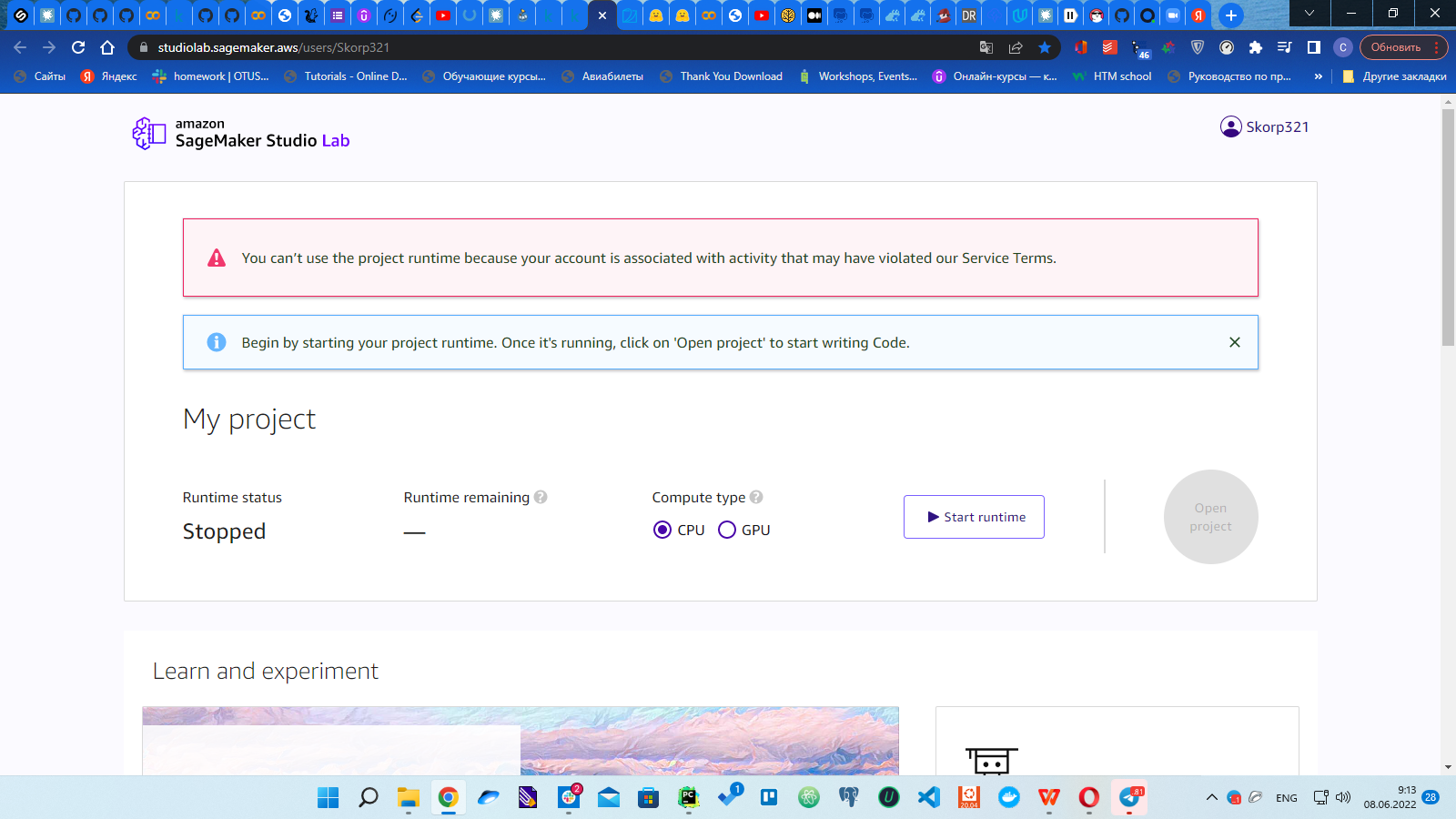Reload the current page
Viewport: 1456px width, 819px height.
(x=78, y=47)
